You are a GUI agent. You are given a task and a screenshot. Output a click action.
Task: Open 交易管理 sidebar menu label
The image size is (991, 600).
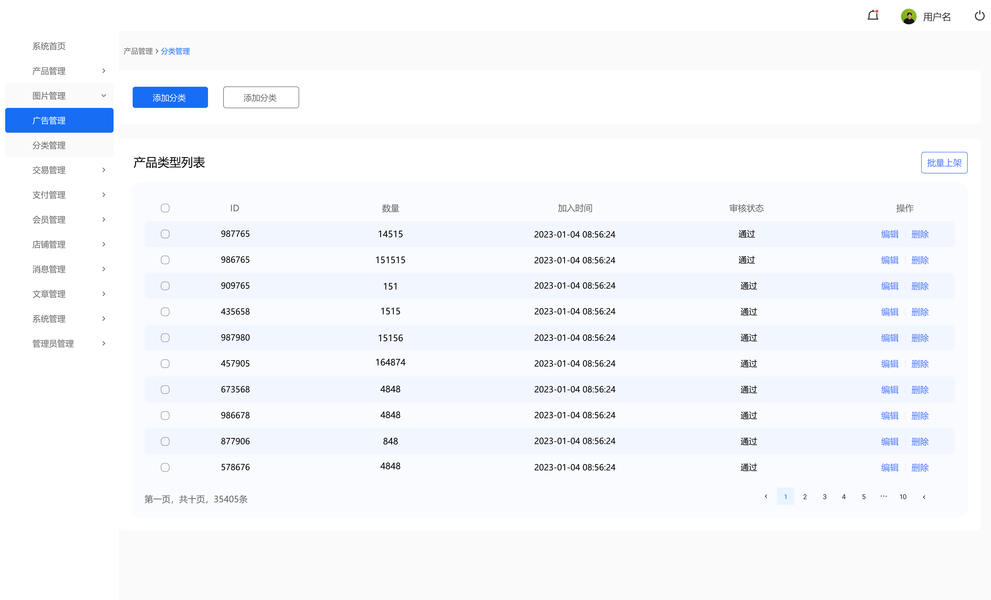tap(49, 170)
